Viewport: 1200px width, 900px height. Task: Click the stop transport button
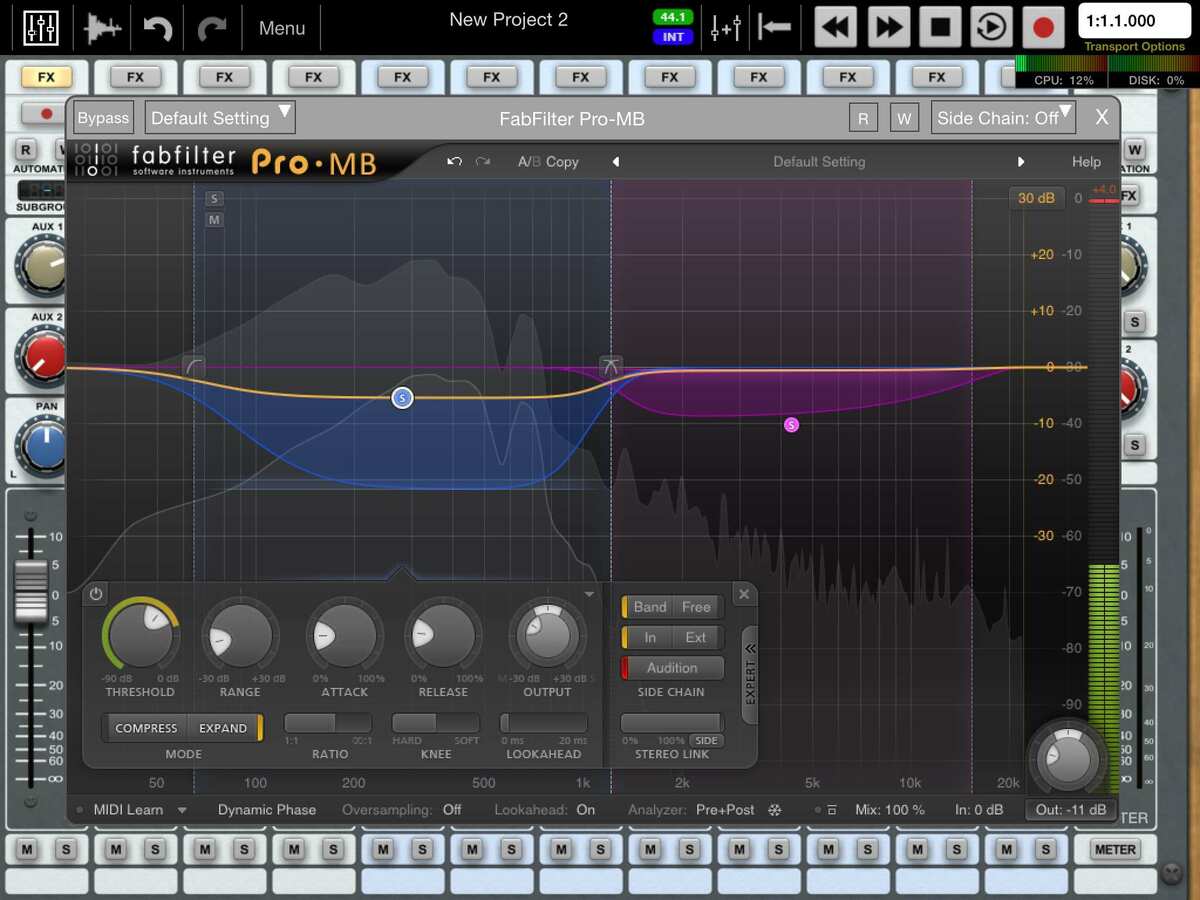(x=940, y=27)
